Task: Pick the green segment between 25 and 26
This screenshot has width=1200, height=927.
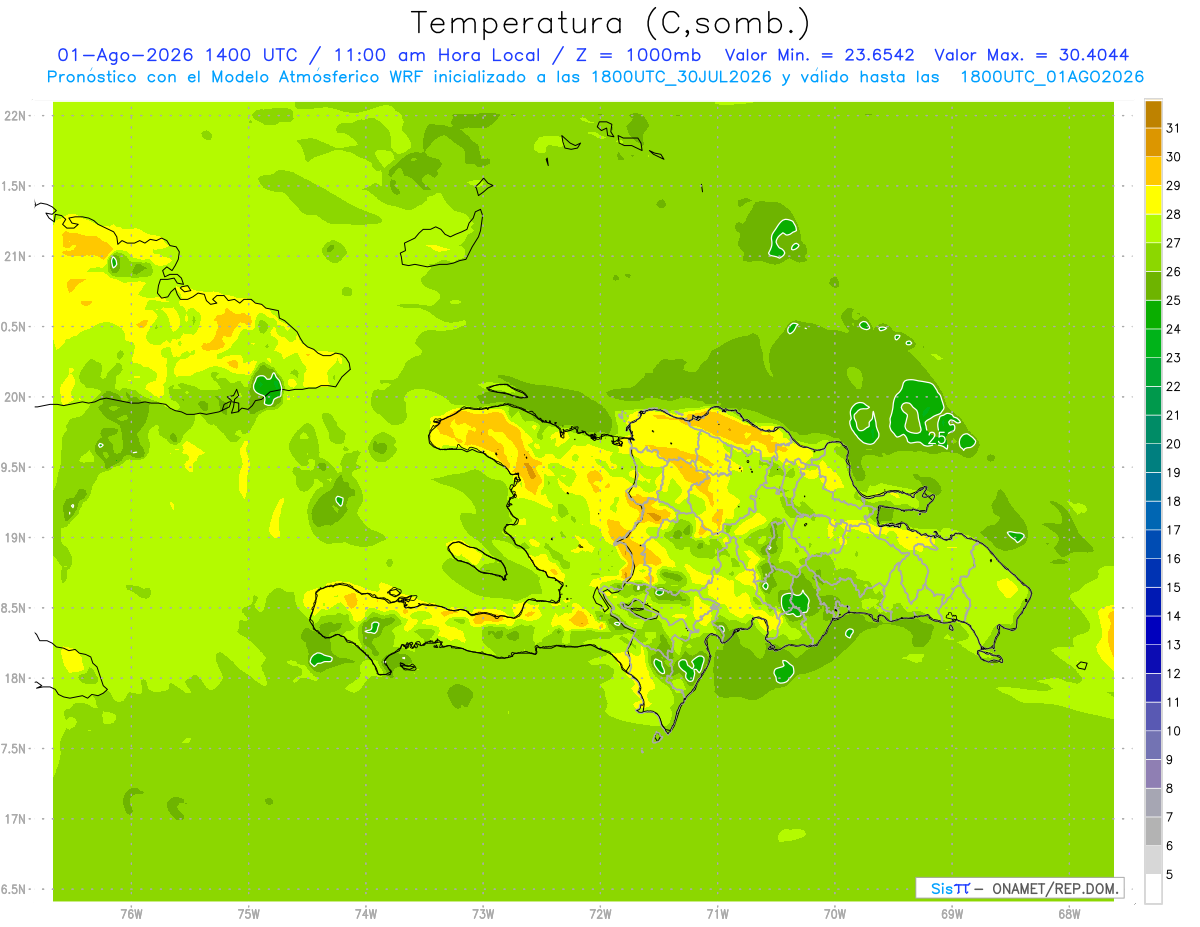Action: pos(1153,286)
